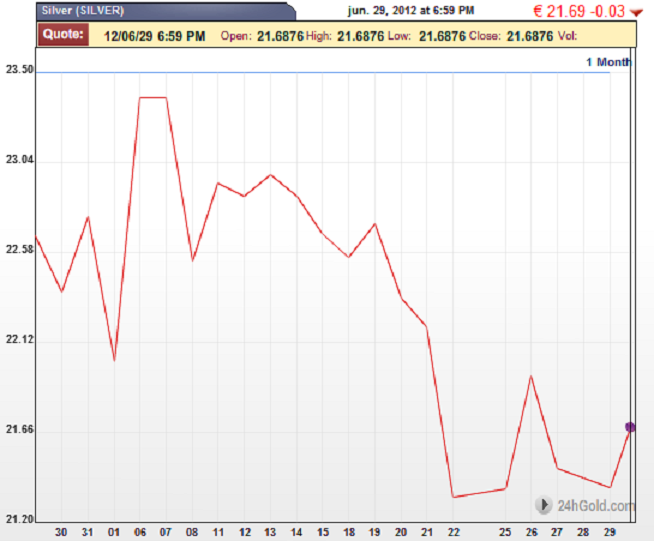Click x-axis date label 15
654x541 pixels.
point(323,532)
